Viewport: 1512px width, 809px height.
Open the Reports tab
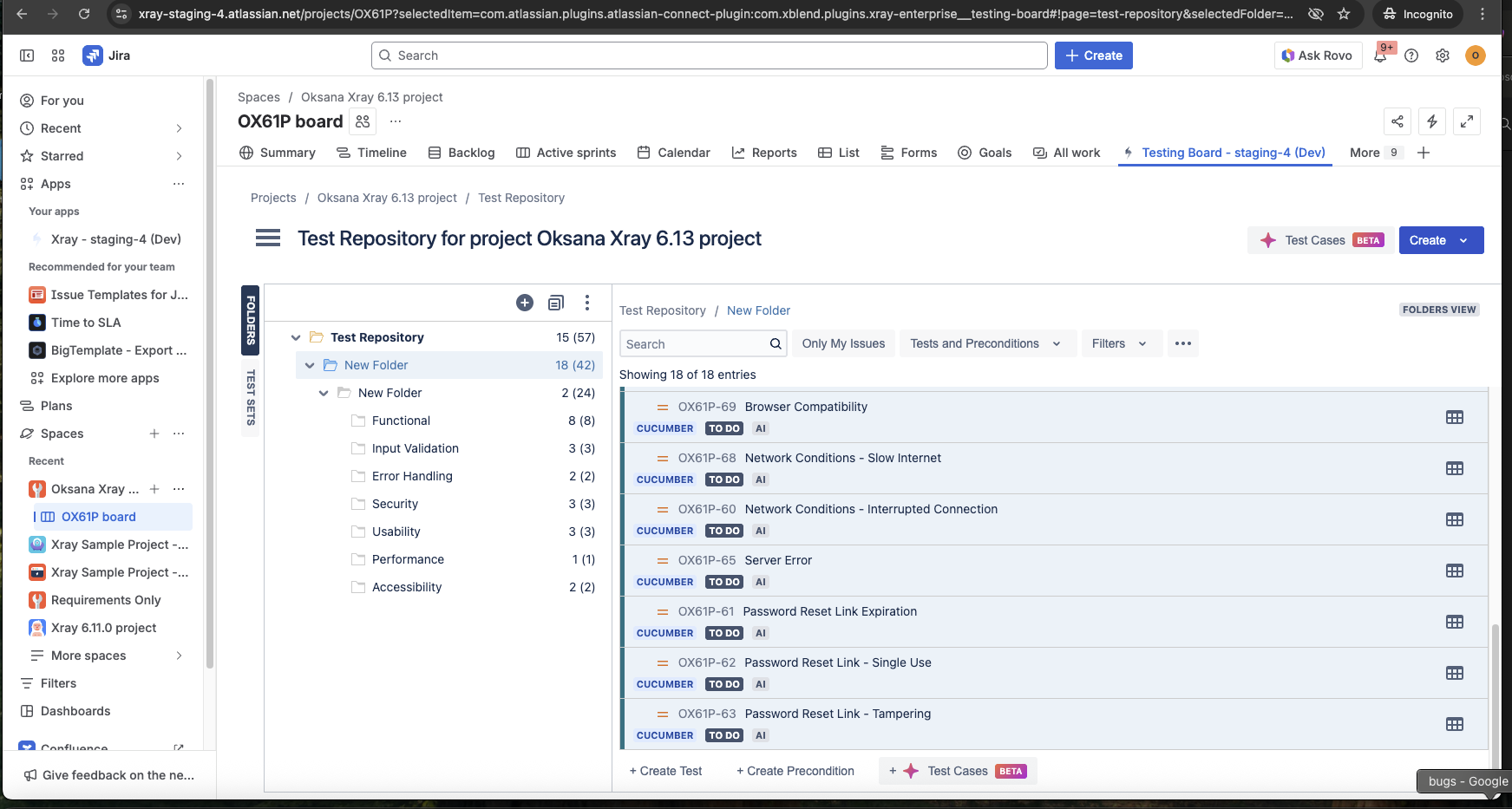pos(764,153)
